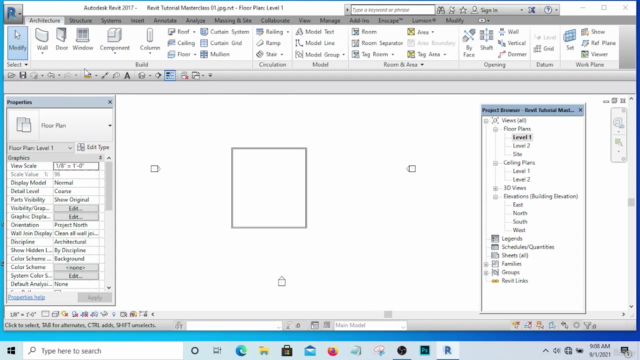Screen dimensions: 640x360
Task: Switch to the View ribbon tab
Action: click(x=304, y=20)
